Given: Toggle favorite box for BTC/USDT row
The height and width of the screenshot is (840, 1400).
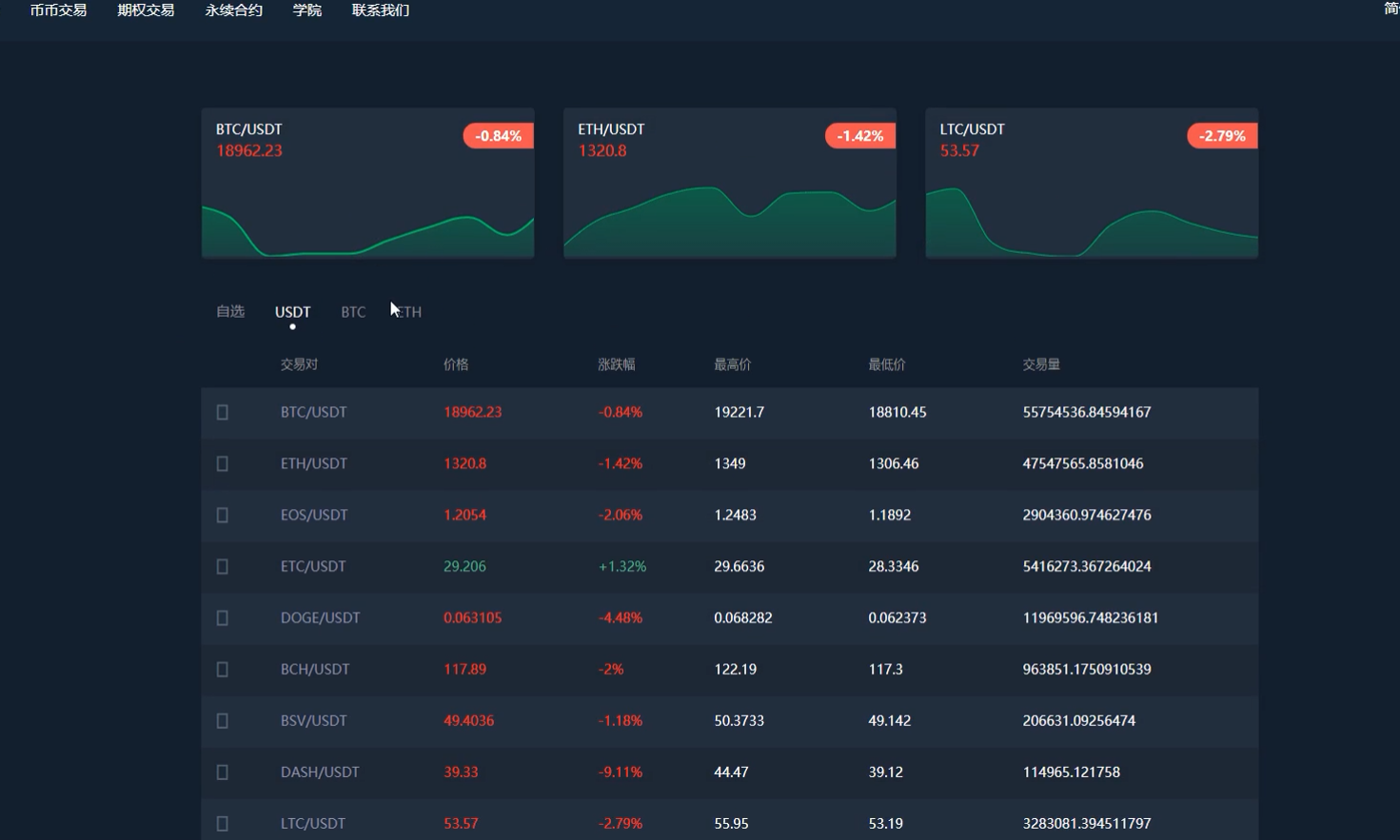Looking at the screenshot, I should pos(223,412).
